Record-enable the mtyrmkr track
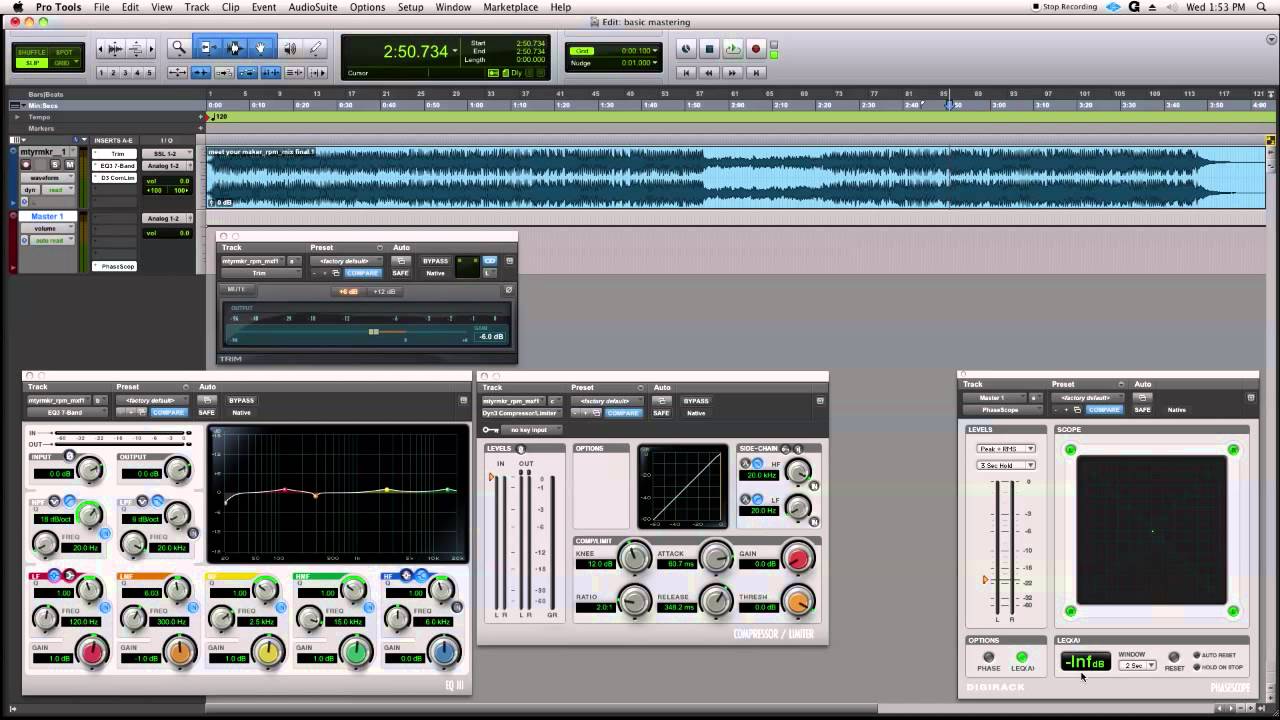The width and height of the screenshot is (1280, 720). click(x=27, y=164)
